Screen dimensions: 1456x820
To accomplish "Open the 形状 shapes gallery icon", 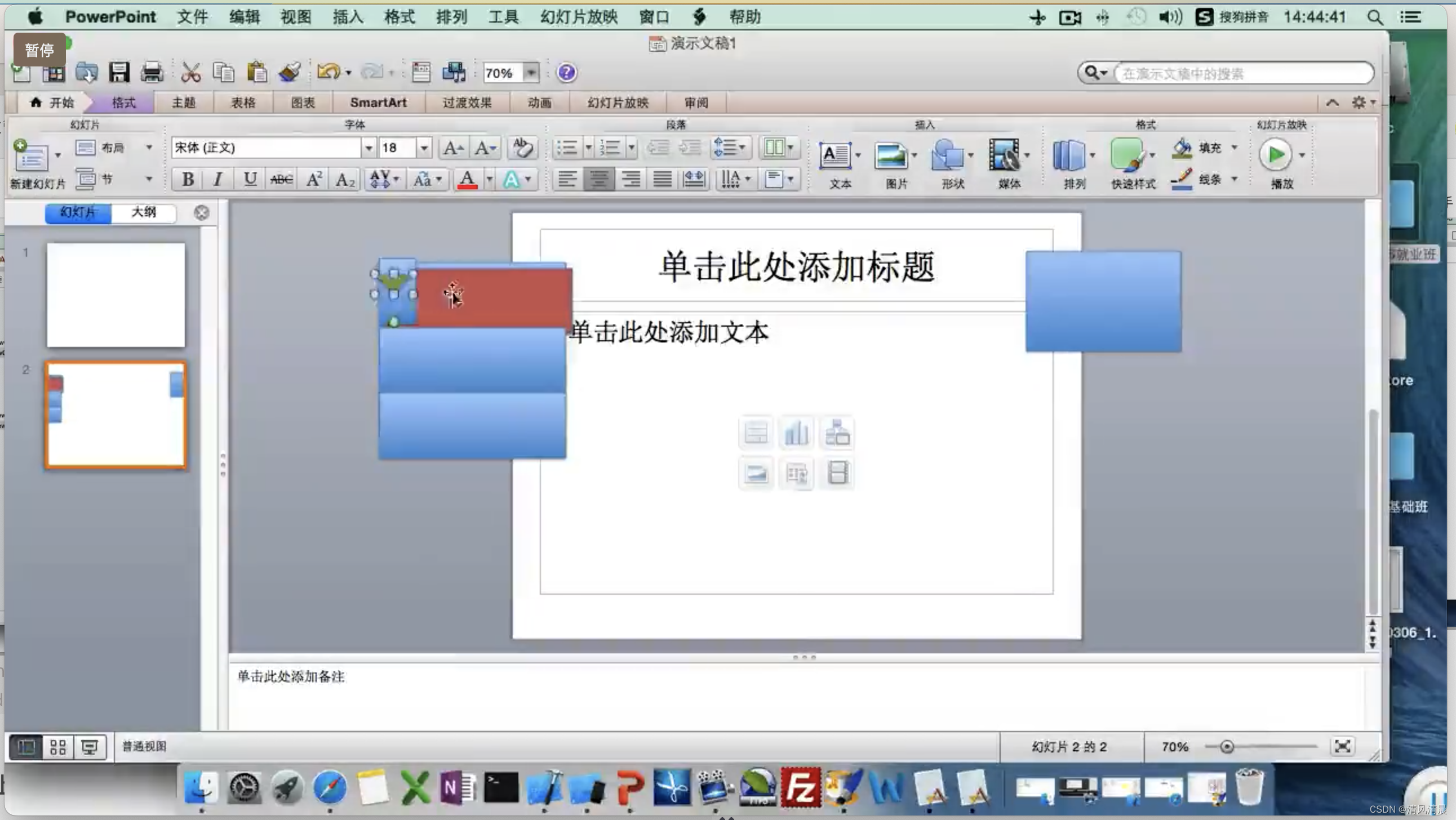I will click(947, 155).
